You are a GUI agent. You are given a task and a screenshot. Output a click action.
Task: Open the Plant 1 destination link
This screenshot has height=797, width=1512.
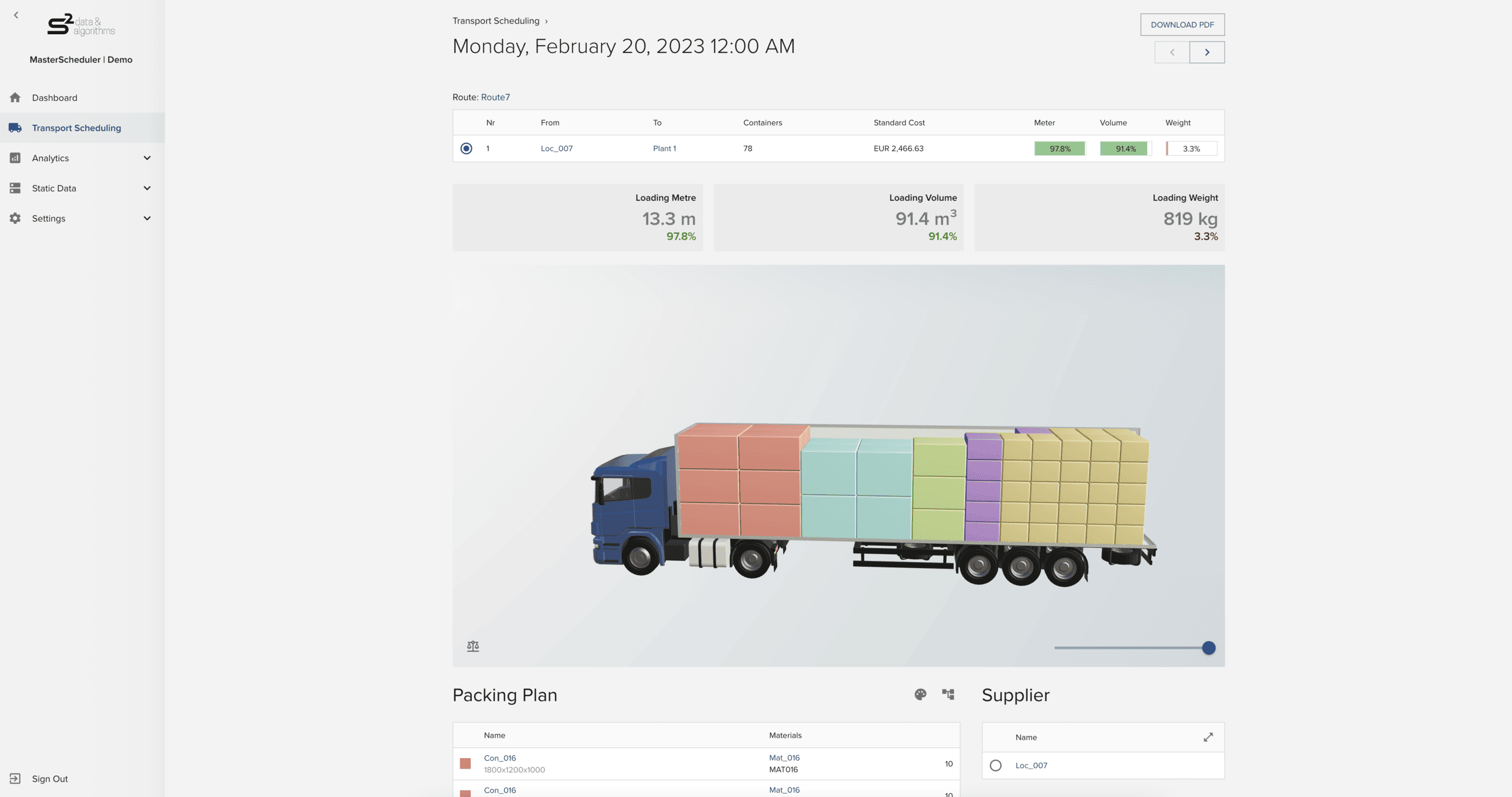pyautogui.click(x=664, y=148)
